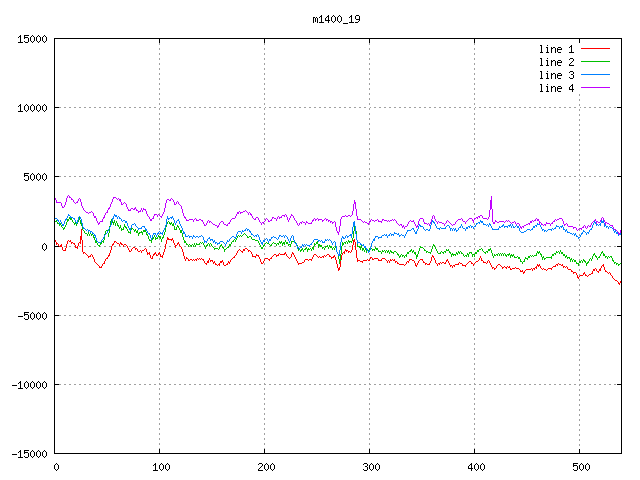Click the 300 x-axis tick label
The height and width of the screenshot is (480, 640).
(370, 467)
